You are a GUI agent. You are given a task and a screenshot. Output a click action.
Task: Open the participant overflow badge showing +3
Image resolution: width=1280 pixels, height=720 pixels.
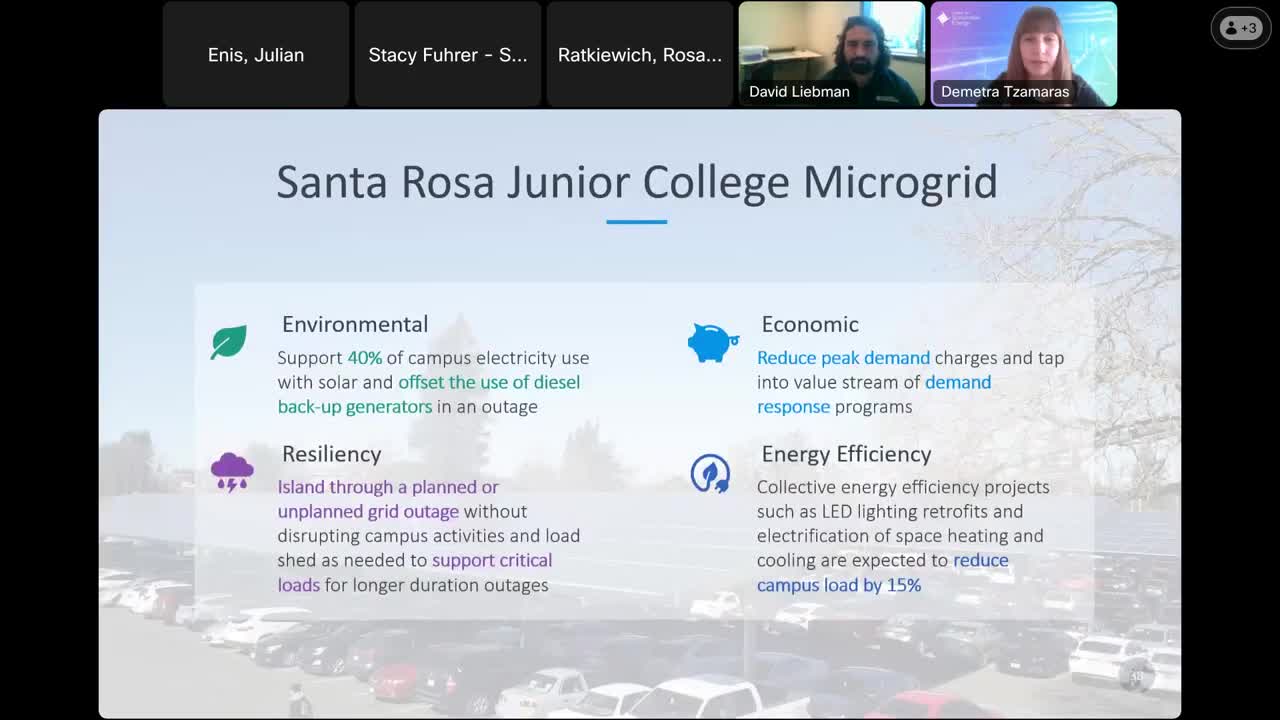(1240, 28)
